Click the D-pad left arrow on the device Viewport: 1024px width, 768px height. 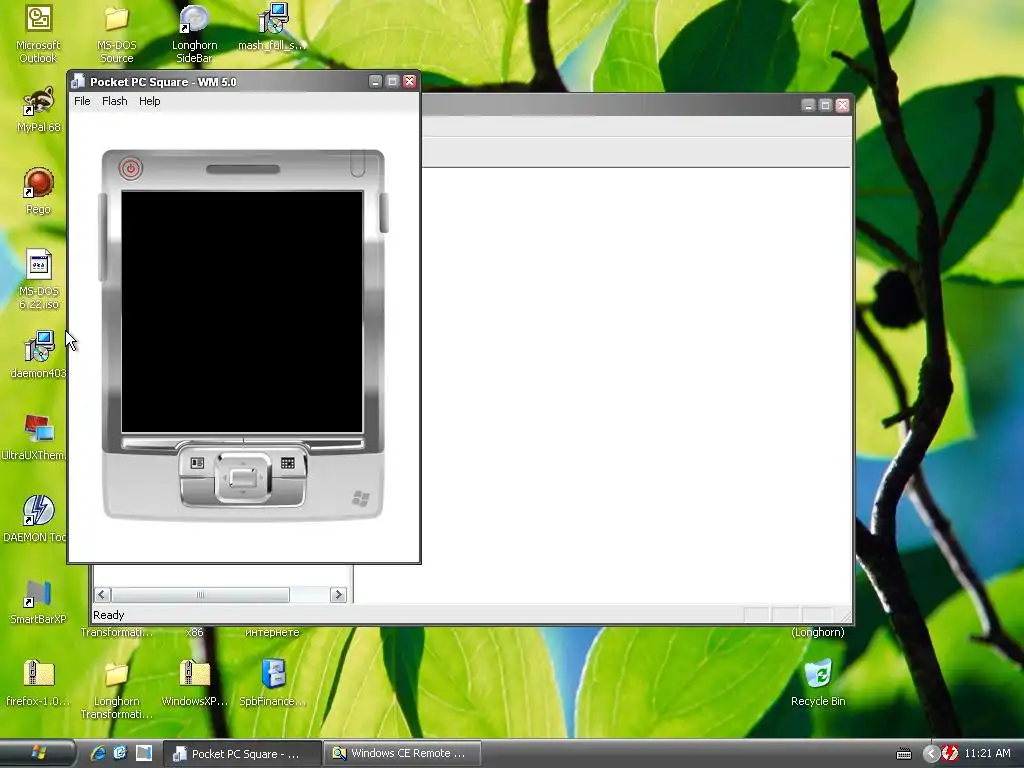point(223,477)
